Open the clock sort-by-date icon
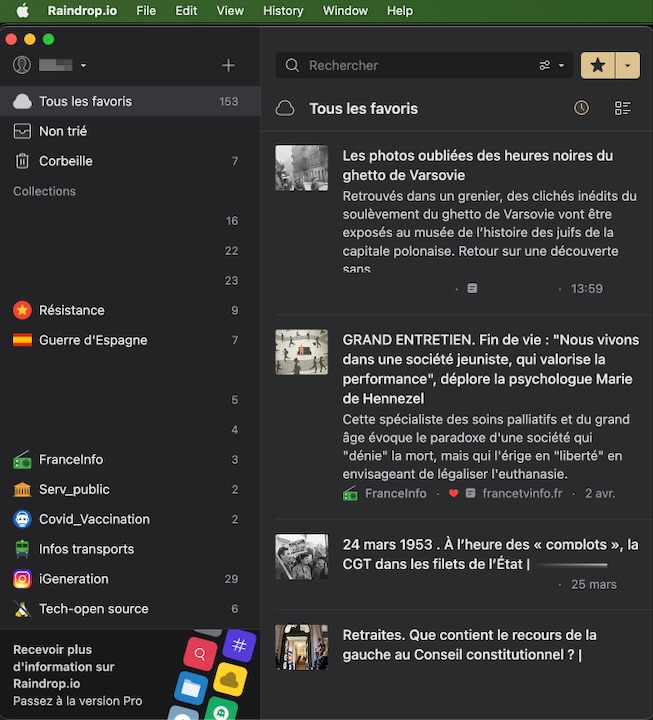 [x=581, y=108]
